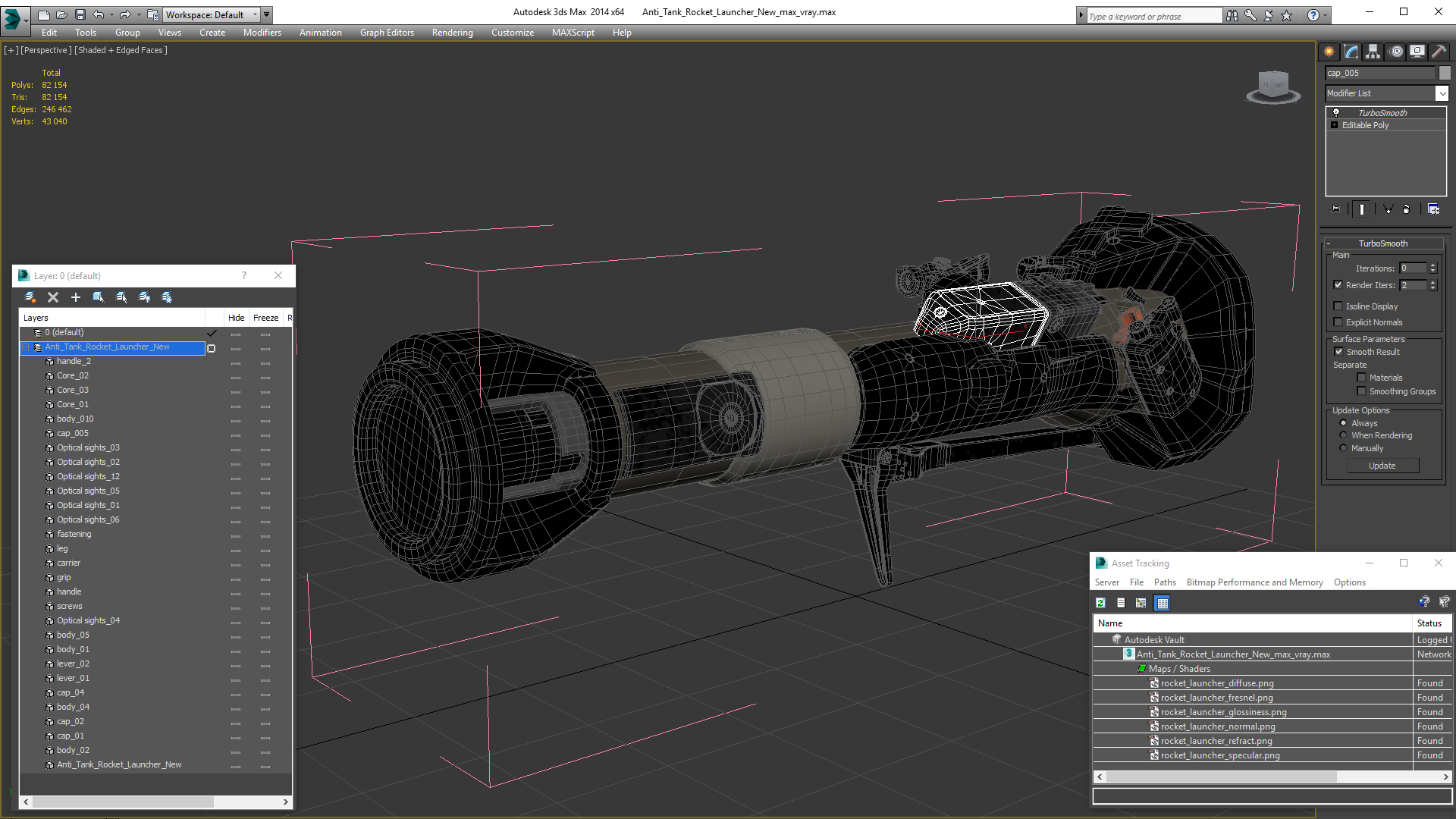Click Refresh icon in Asset Tracking toolbar
This screenshot has height=819, width=1456.
pyautogui.click(x=1100, y=603)
